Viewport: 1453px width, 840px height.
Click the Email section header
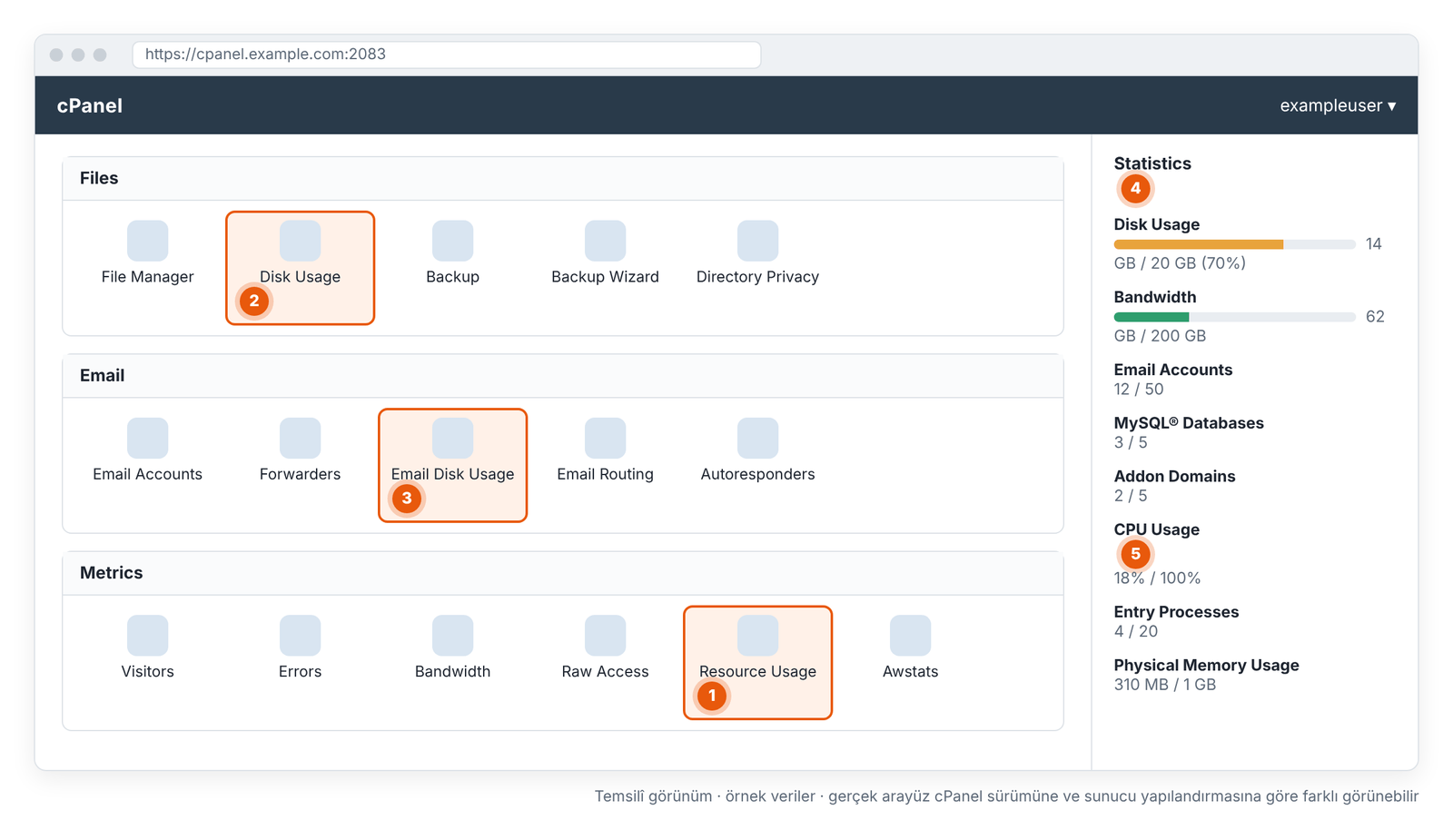[x=563, y=376]
